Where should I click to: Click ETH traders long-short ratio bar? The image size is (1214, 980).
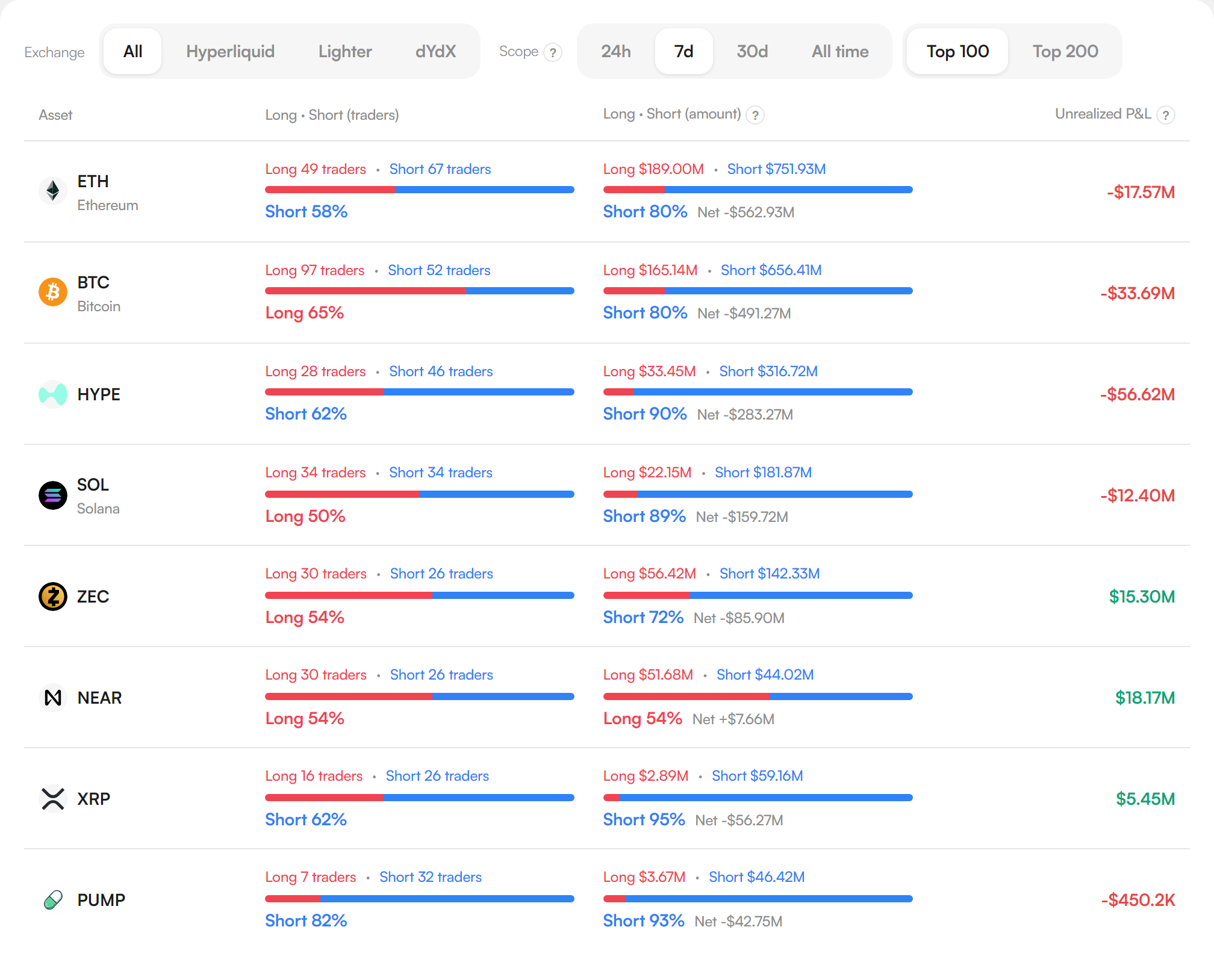coord(420,190)
